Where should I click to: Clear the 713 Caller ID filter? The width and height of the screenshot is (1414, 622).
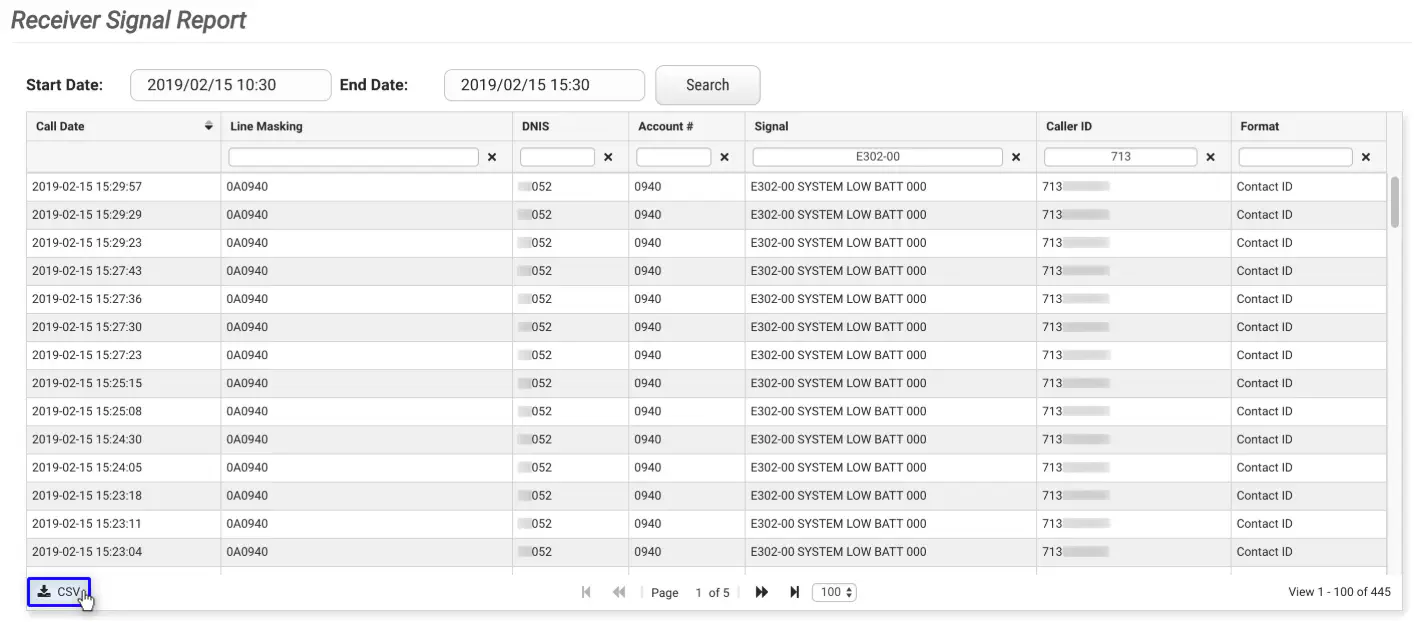click(1210, 157)
